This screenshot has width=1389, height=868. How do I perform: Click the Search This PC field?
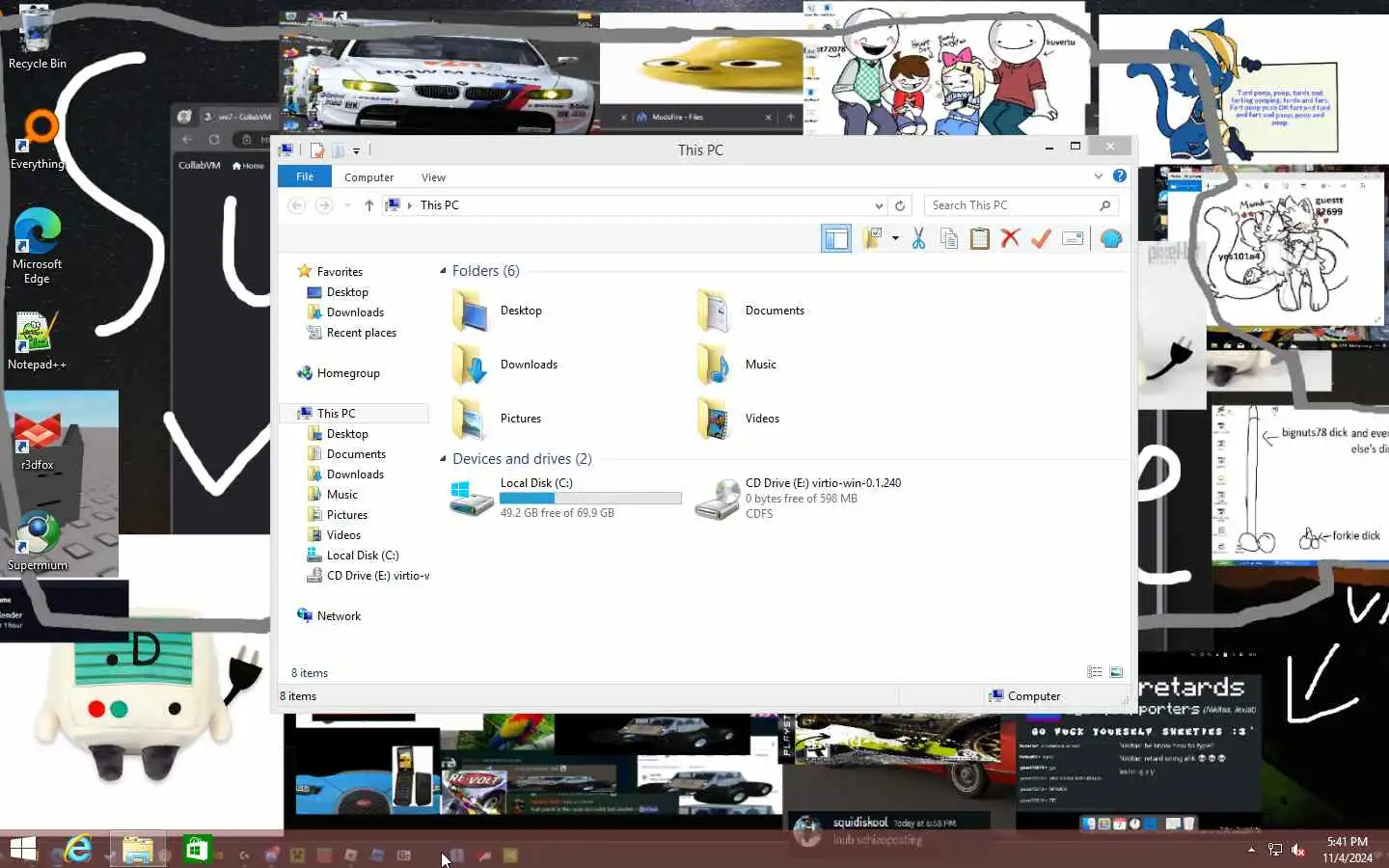pyautogui.click(x=1021, y=205)
